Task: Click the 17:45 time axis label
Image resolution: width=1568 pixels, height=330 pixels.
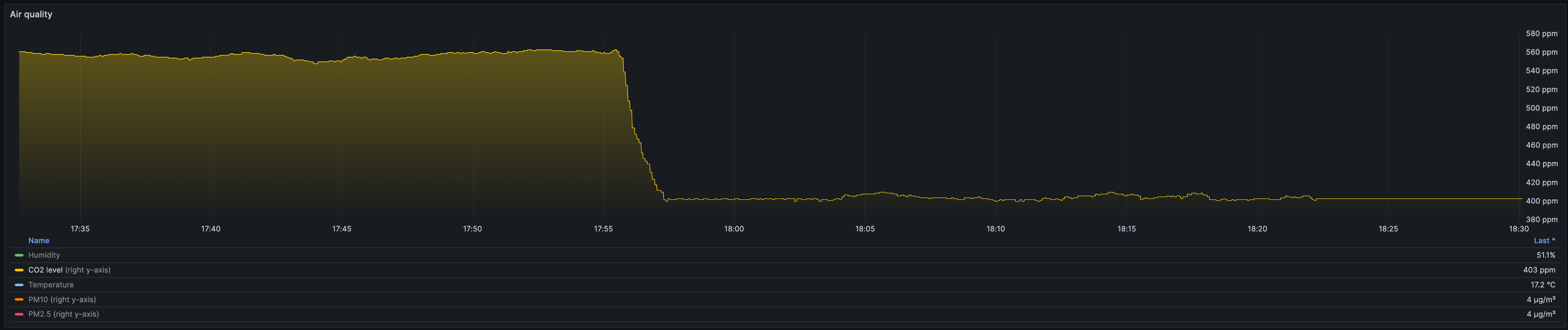Action: 341,229
